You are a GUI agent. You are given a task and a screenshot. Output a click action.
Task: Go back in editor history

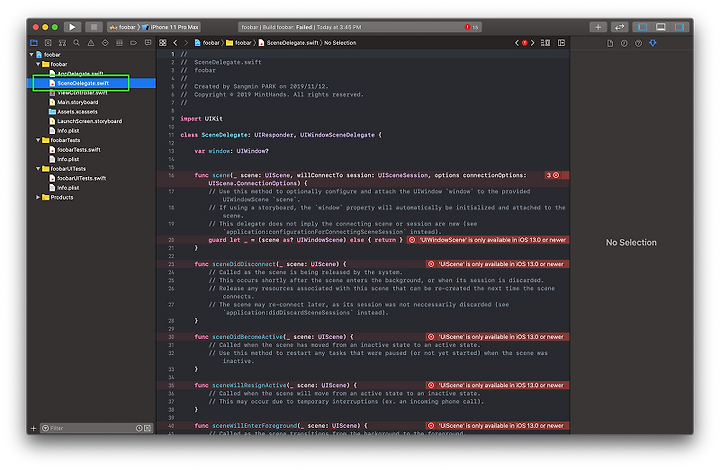pos(175,43)
